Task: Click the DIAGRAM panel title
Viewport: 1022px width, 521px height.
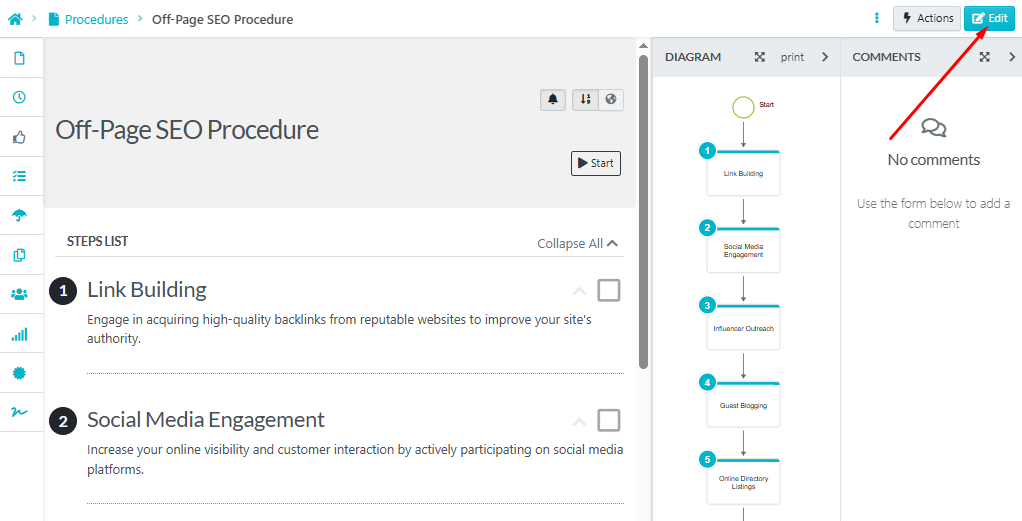Action: point(693,57)
